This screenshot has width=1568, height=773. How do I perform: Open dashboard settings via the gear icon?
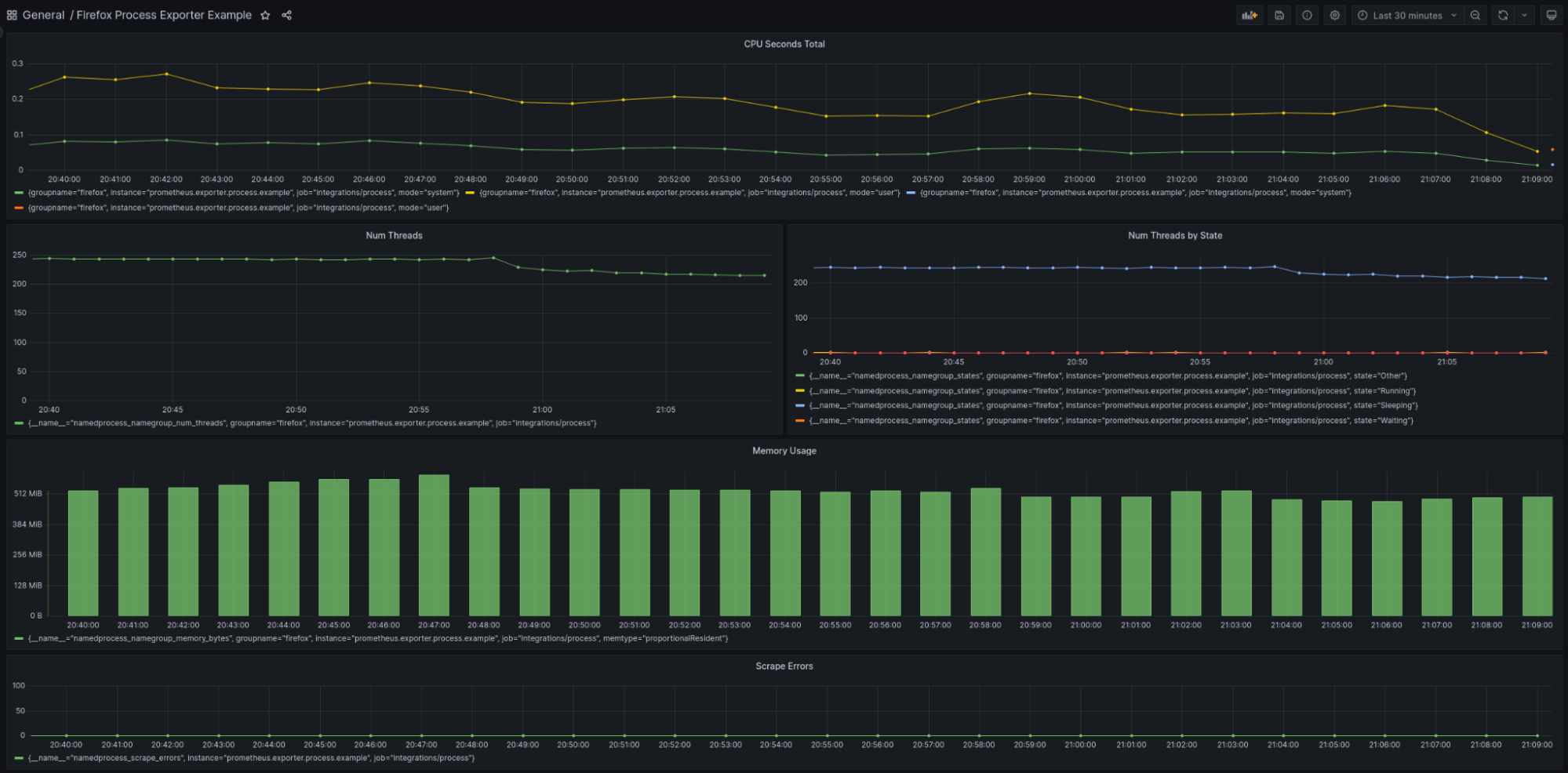pyautogui.click(x=1334, y=15)
